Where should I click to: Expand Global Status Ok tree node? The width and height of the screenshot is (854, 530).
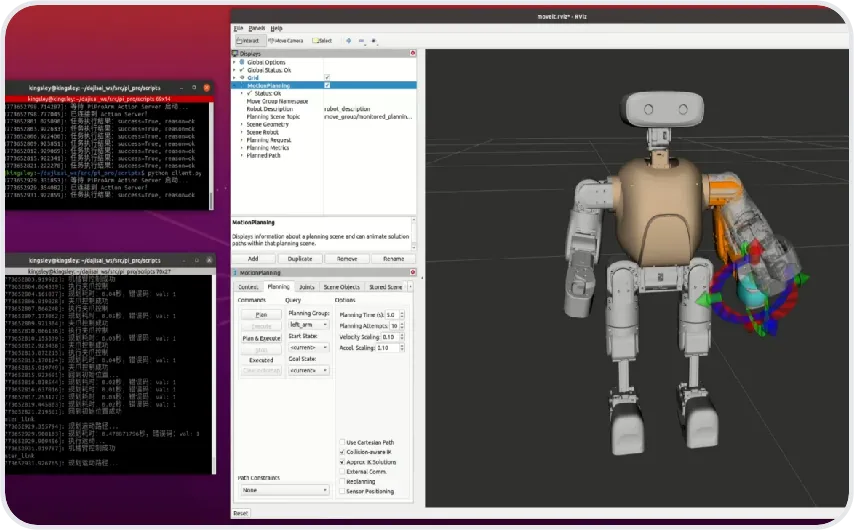(235, 70)
